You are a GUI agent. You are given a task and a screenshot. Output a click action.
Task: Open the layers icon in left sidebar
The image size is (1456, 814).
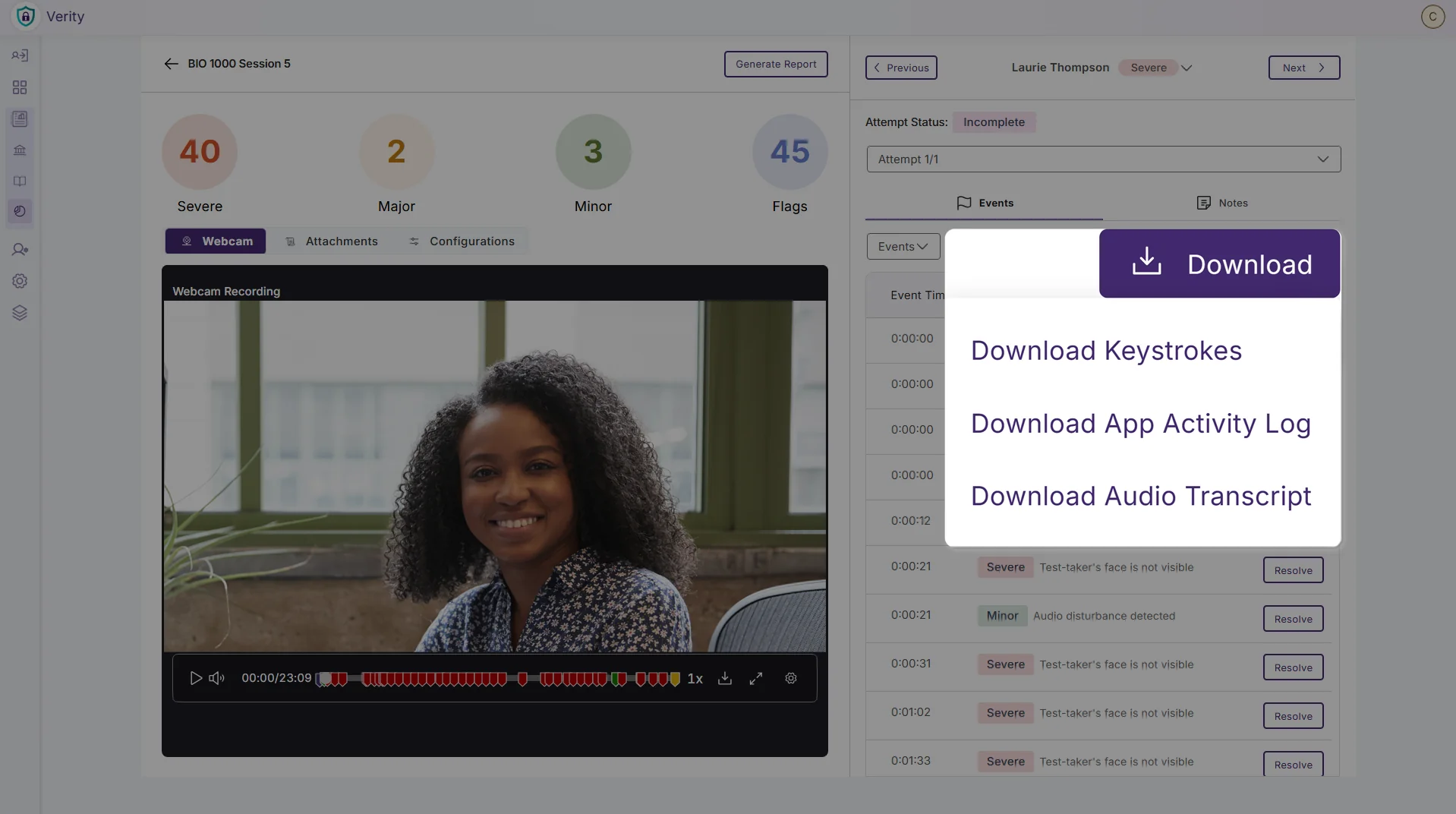(x=20, y=313)
